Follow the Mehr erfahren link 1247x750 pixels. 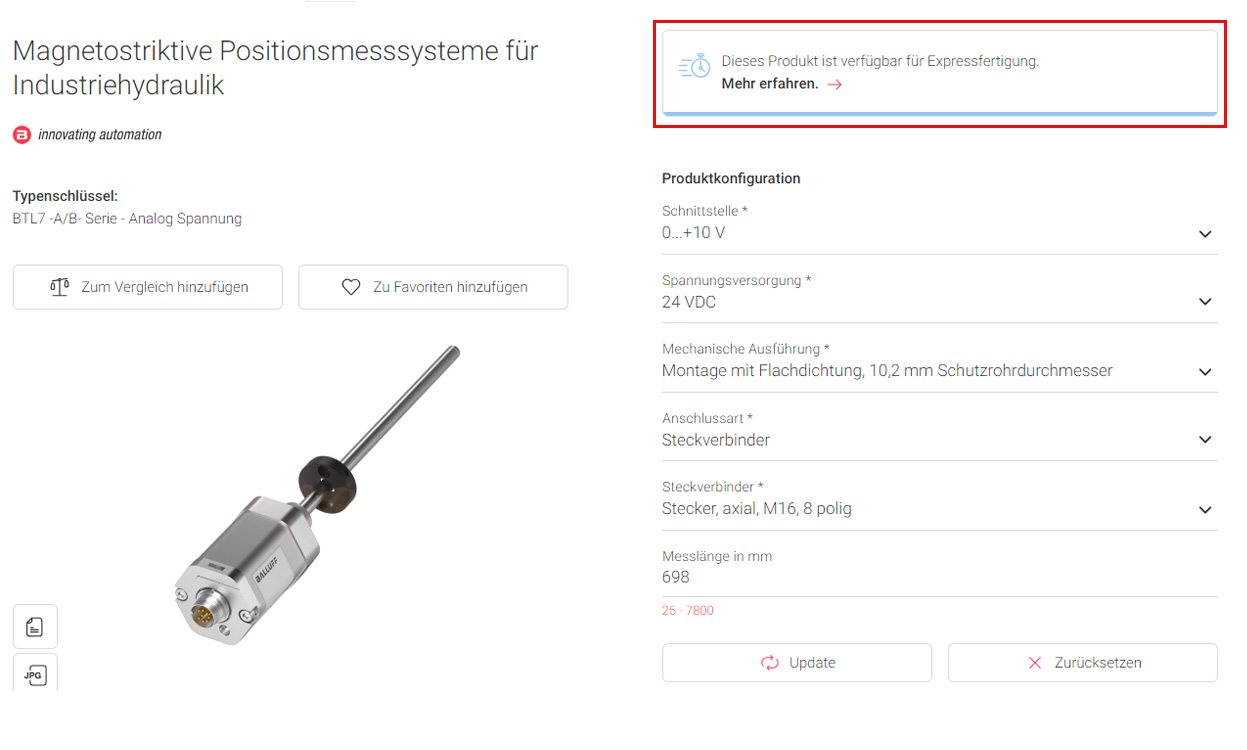[x=770, y=84]
